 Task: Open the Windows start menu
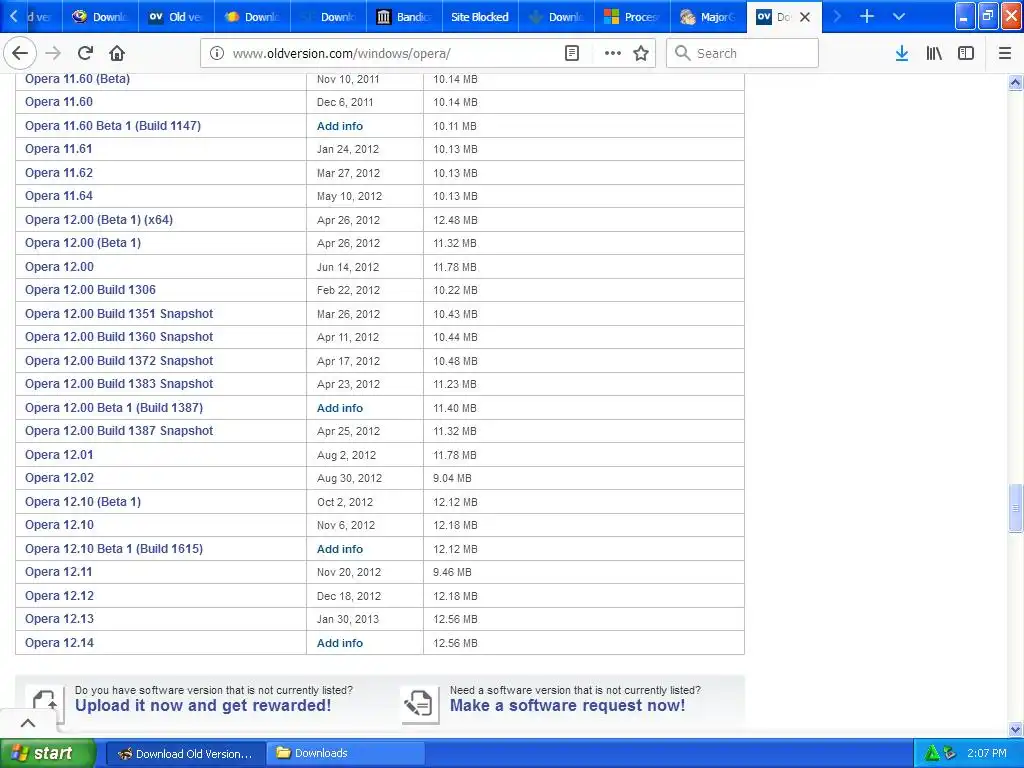[48, 753]
